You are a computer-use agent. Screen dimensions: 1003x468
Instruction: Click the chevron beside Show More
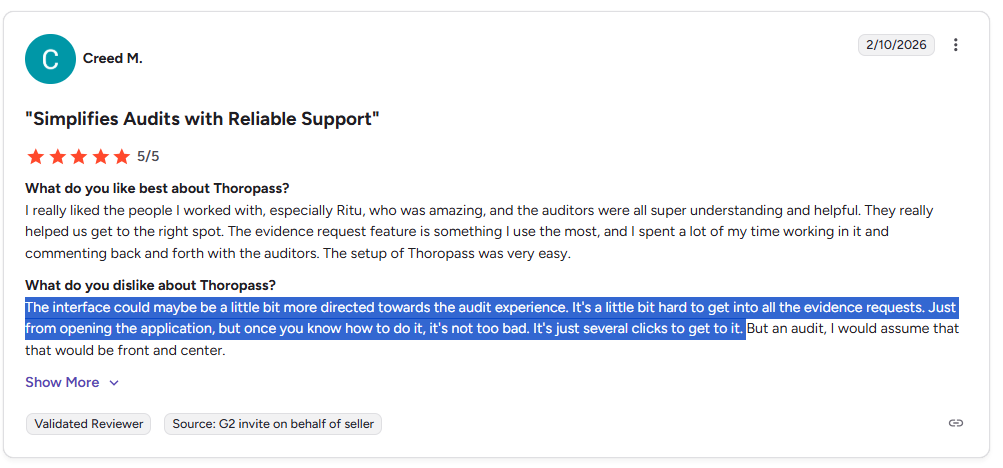114,383
